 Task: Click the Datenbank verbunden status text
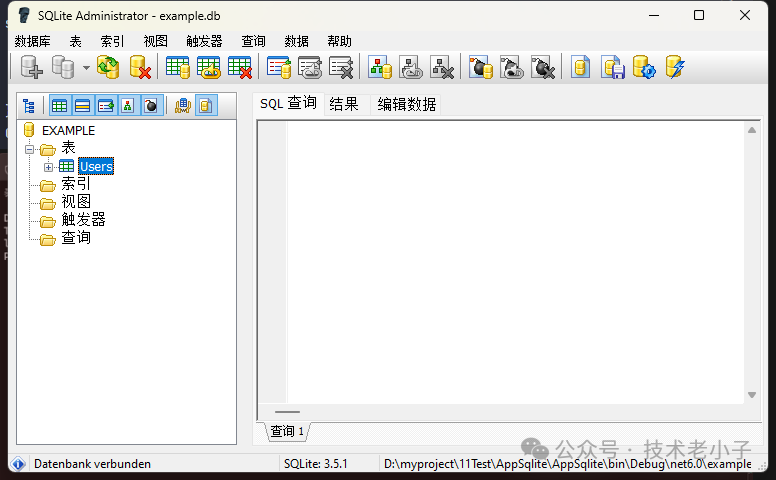tap(92, 464)
